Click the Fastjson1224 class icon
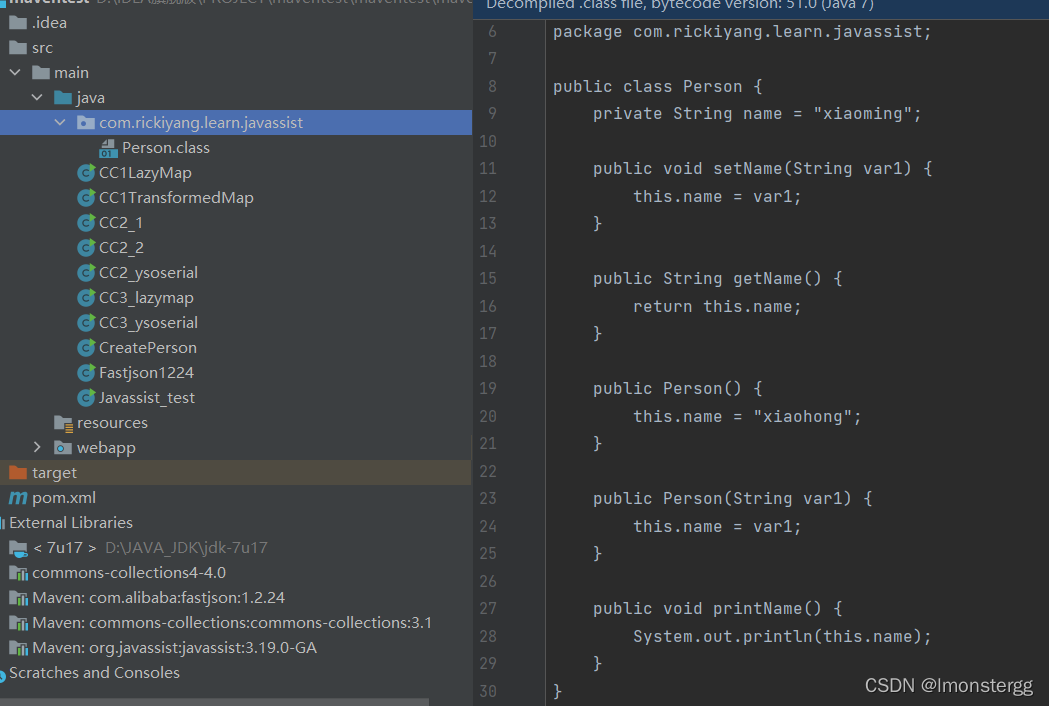 coord(86,373)
